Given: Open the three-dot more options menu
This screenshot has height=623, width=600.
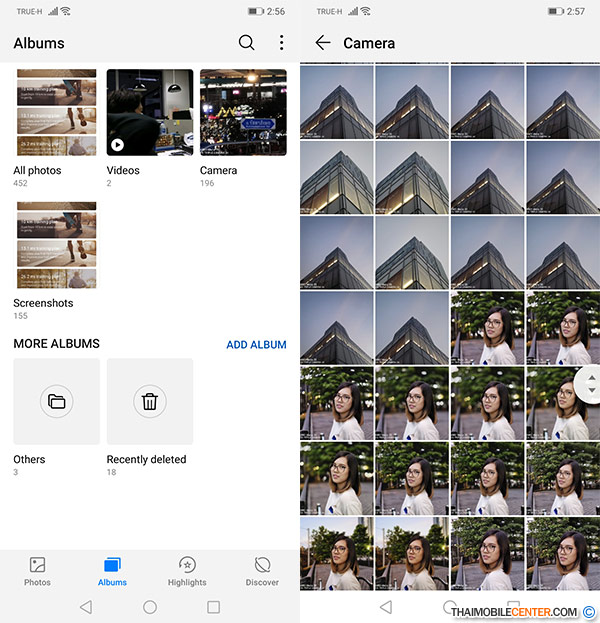Looking at the screenshot, I should click(x=281, y=43).
